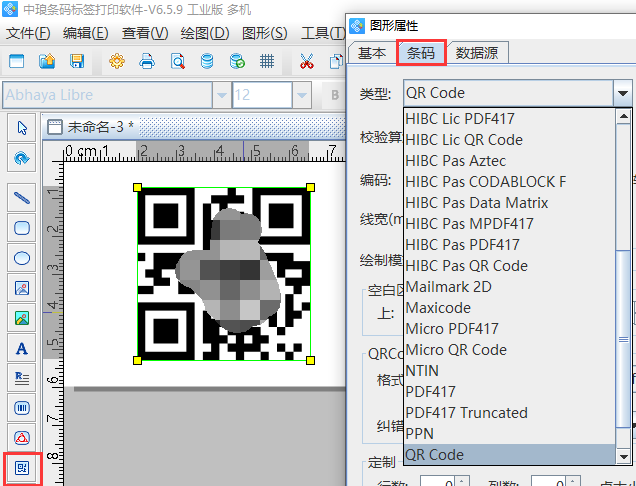Open print preview from toolbar

(177, 62)
